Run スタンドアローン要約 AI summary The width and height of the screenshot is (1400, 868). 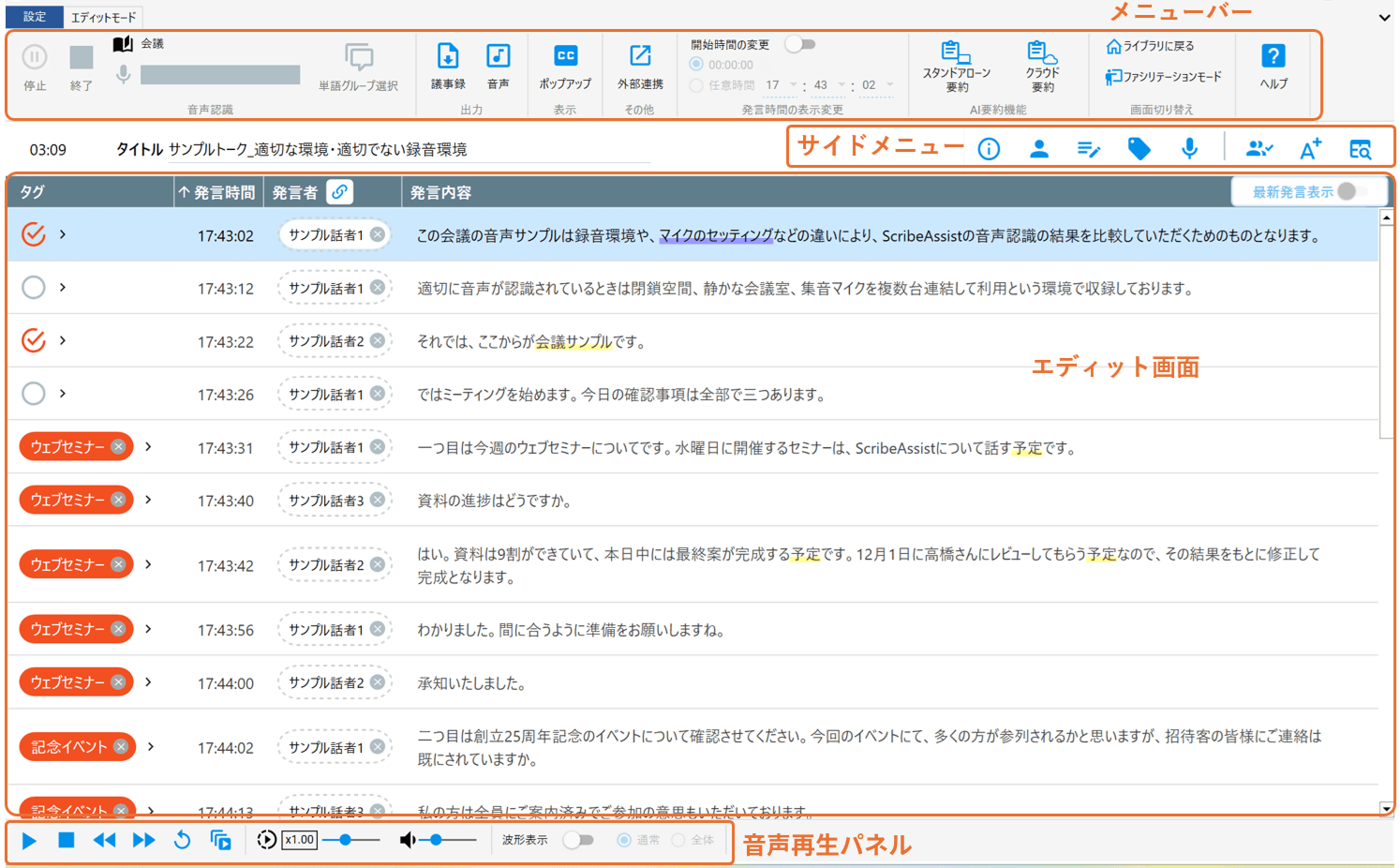956,54
